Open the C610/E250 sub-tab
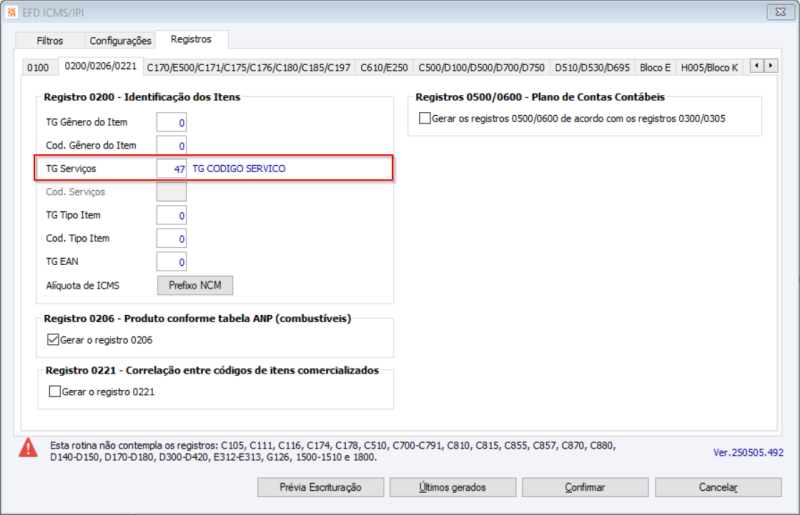This screenshot has height=515, width=800. [x=384, y=67]
